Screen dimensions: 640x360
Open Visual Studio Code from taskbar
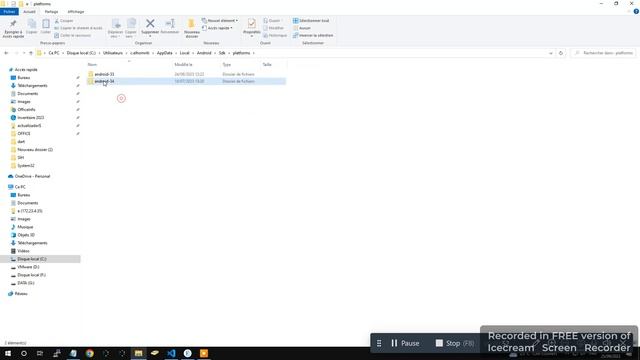(x=171, y=353)
